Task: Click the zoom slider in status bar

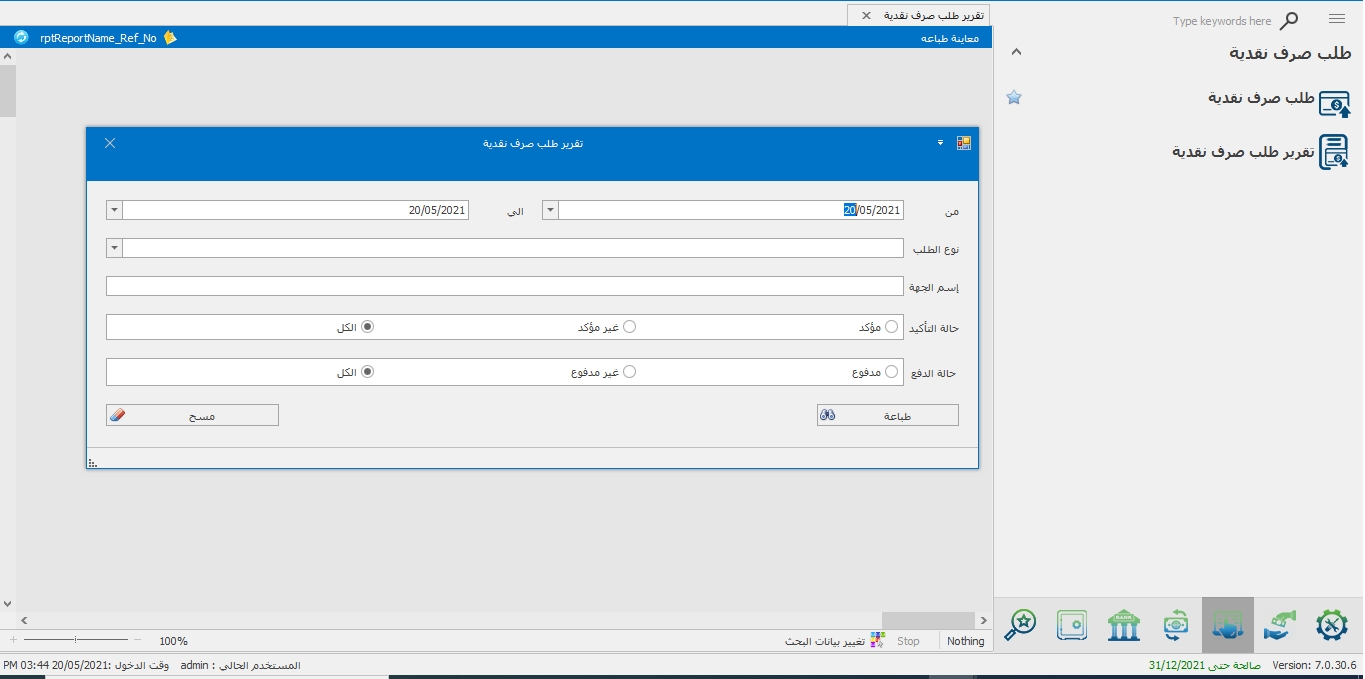Action: 76,639
